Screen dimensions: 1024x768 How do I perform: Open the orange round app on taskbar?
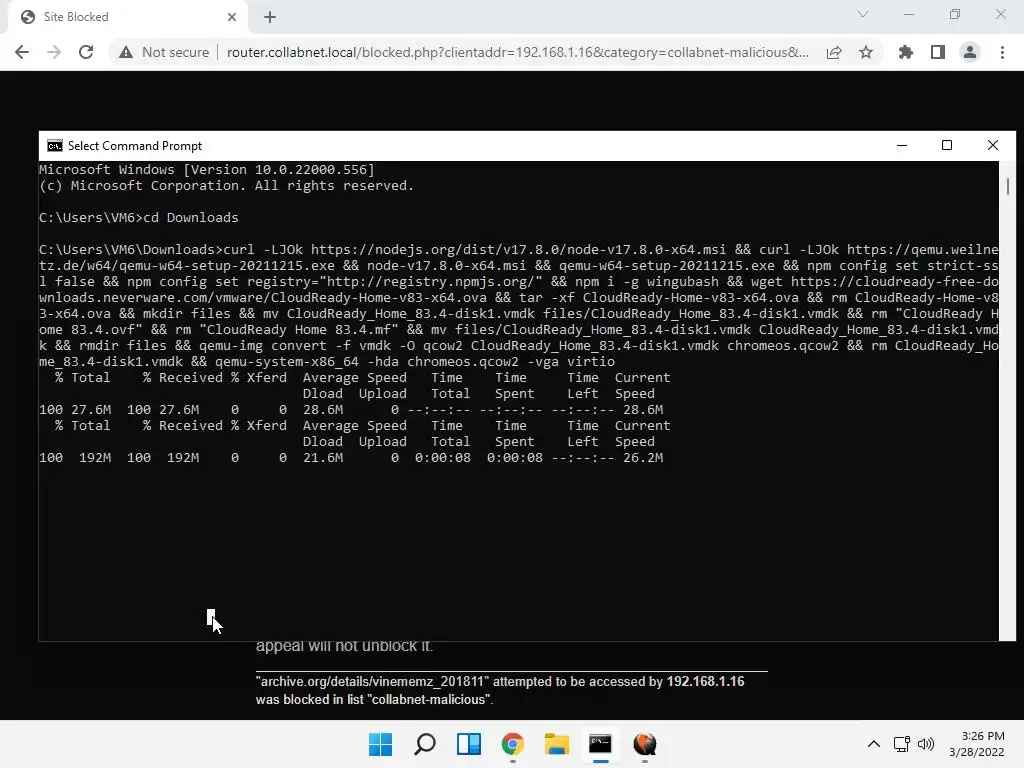pos(645,744)
